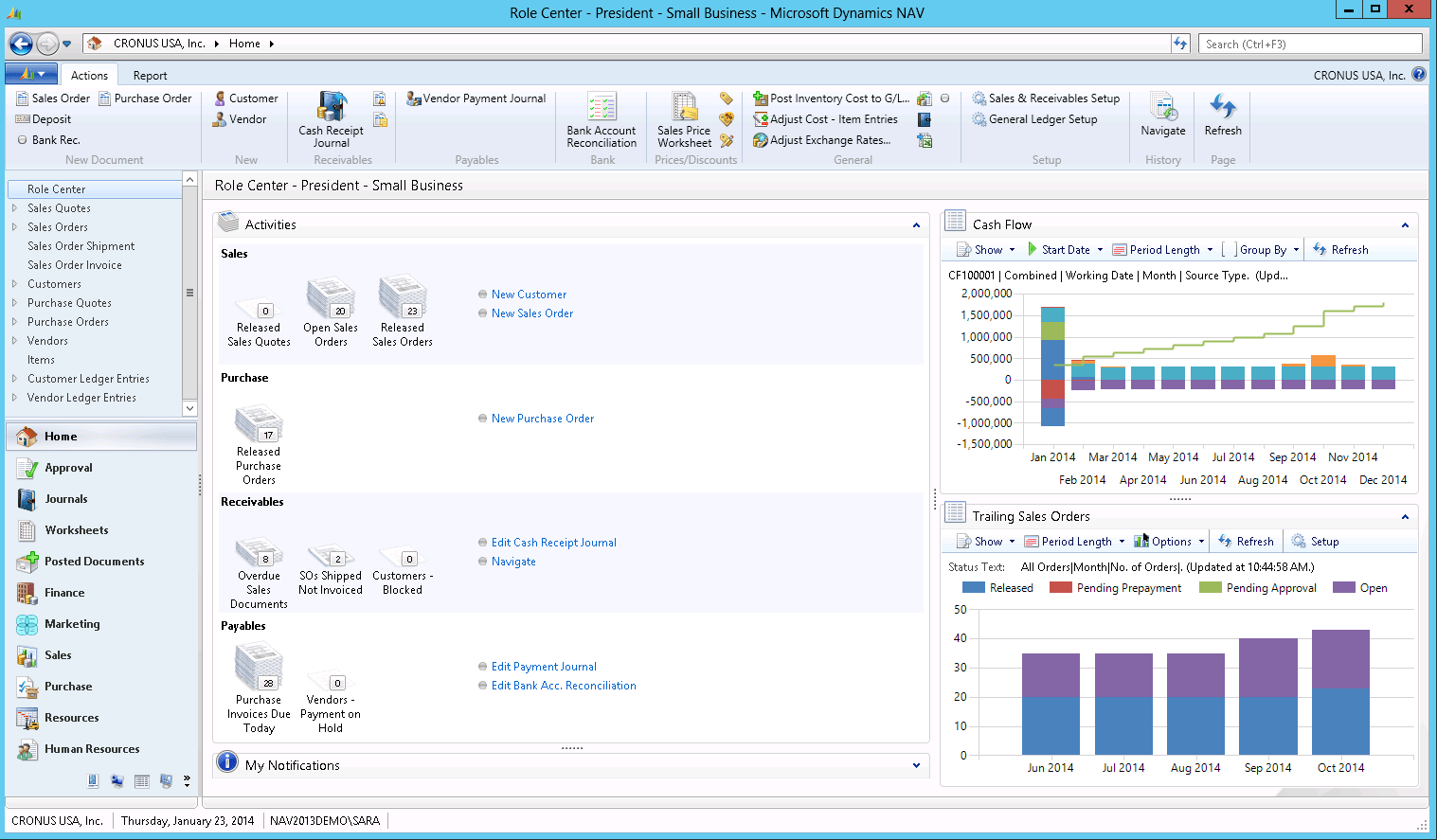Screen dimensions: 1437x840
Task: Click the Navigate ribbon icon
Action: pos(1162,115)
